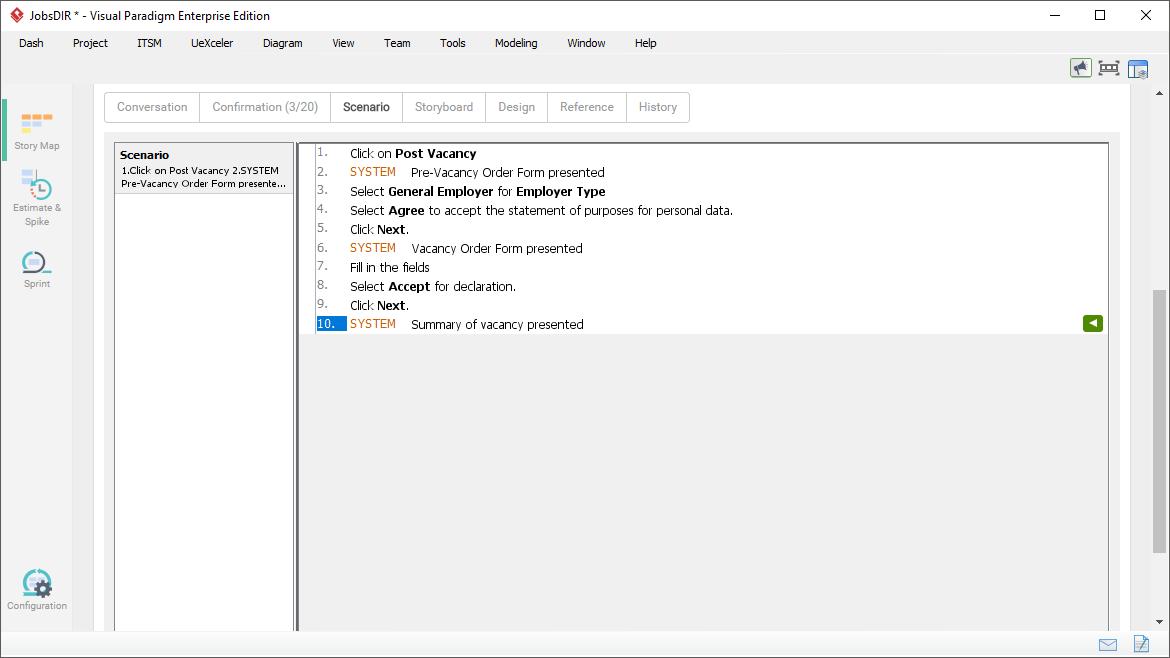Select the scenario entry in left list
Viewport: 1170px width, 658px height.
click(204, 169)
